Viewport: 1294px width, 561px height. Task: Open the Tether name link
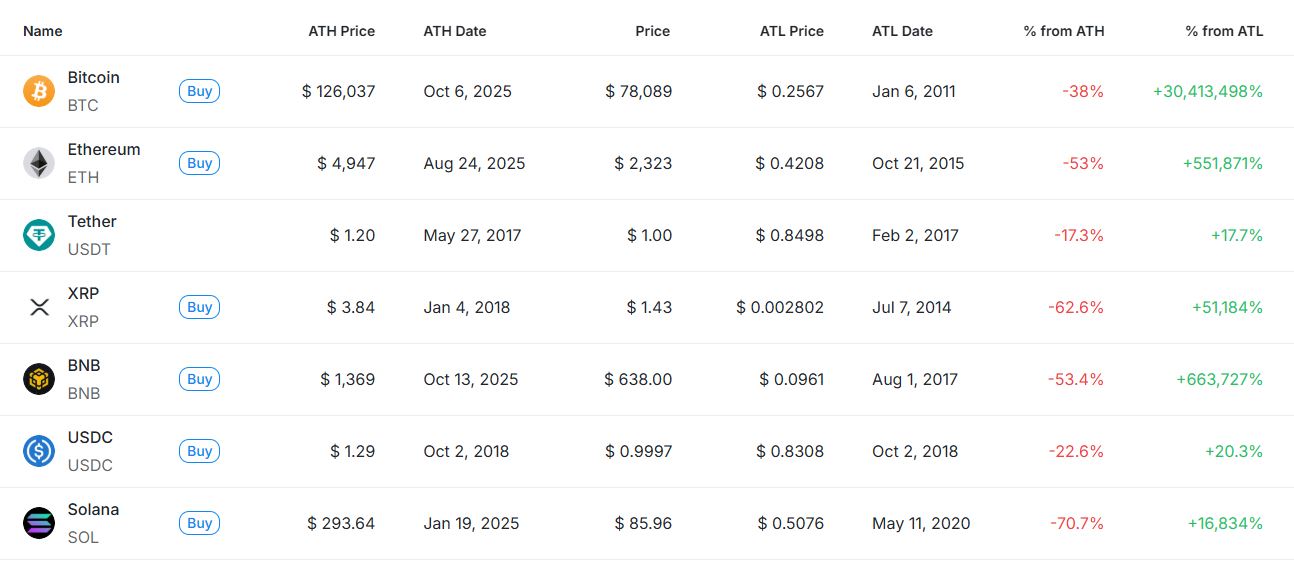click(x=92, y=221)
